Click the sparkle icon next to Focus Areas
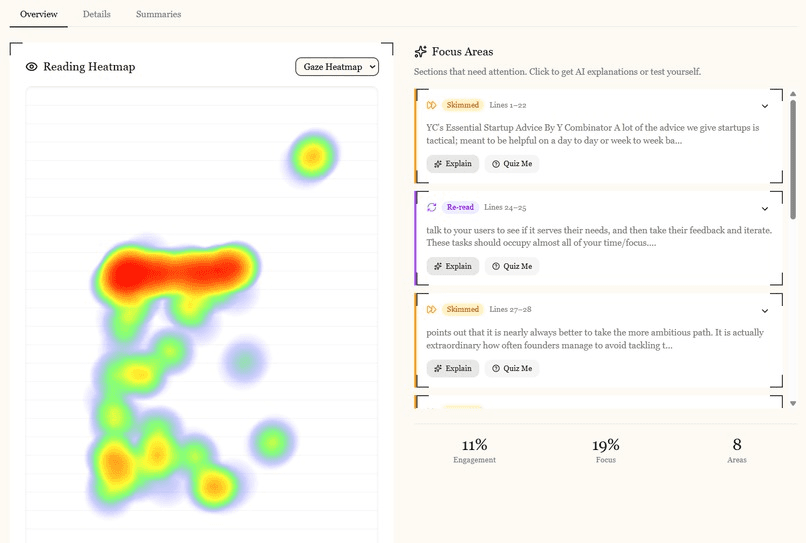This screenshot has height=543, width=806. pyautogui.click(x=420, y=51)
